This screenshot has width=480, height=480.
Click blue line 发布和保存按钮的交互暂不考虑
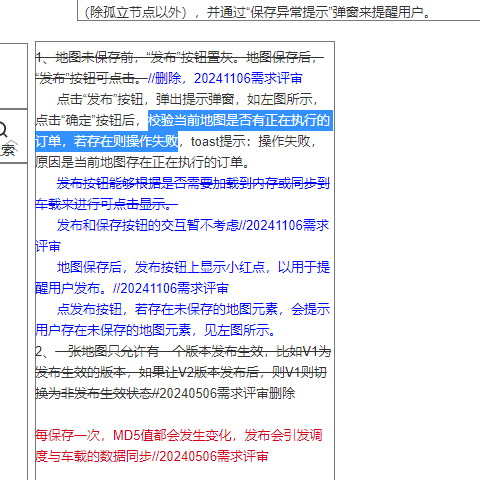pos(148,225)
